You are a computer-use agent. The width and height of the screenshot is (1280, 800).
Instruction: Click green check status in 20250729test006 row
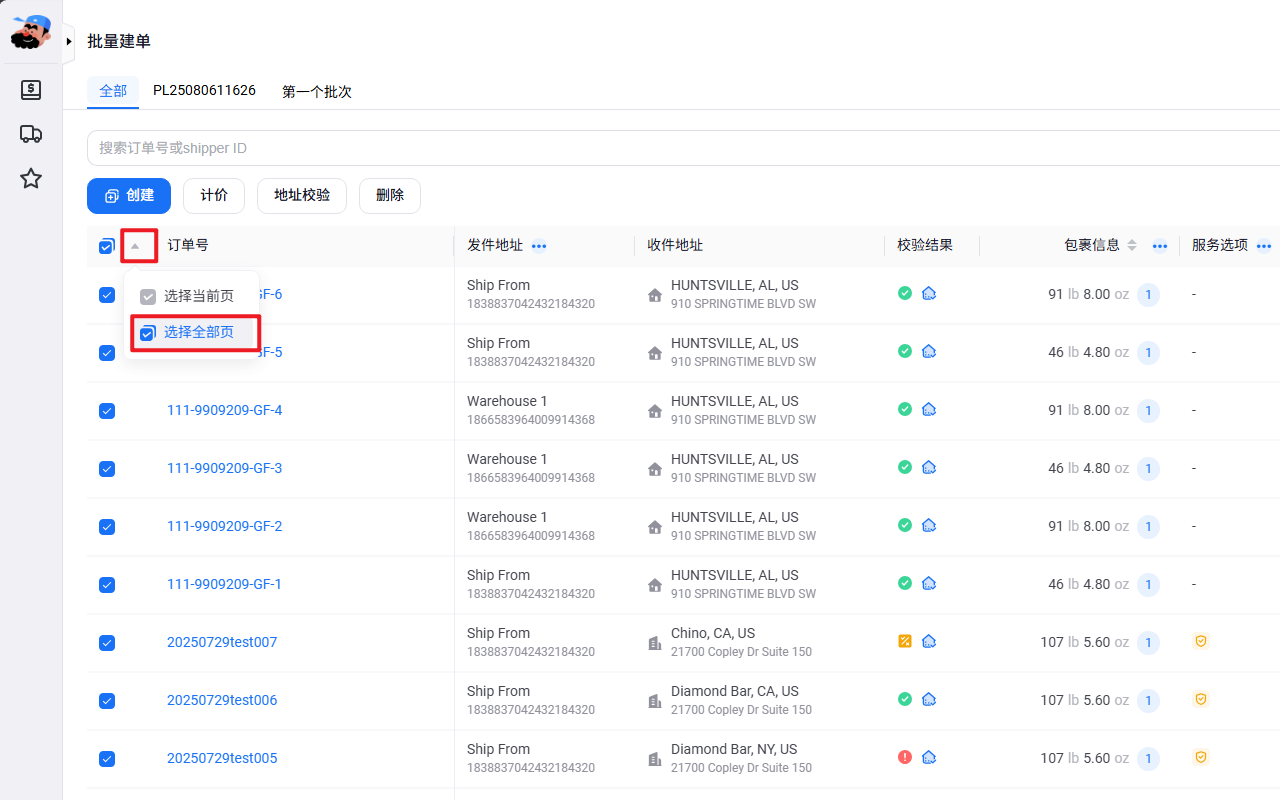(x=905, y=699)
